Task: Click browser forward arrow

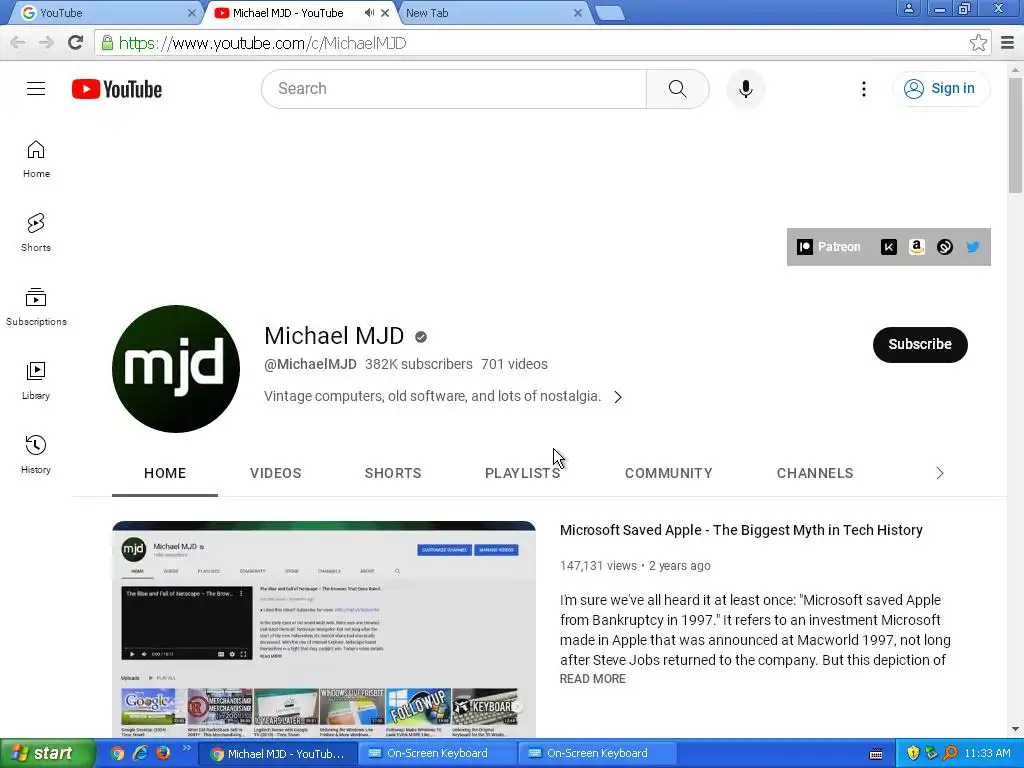Action: coord(46,43)
